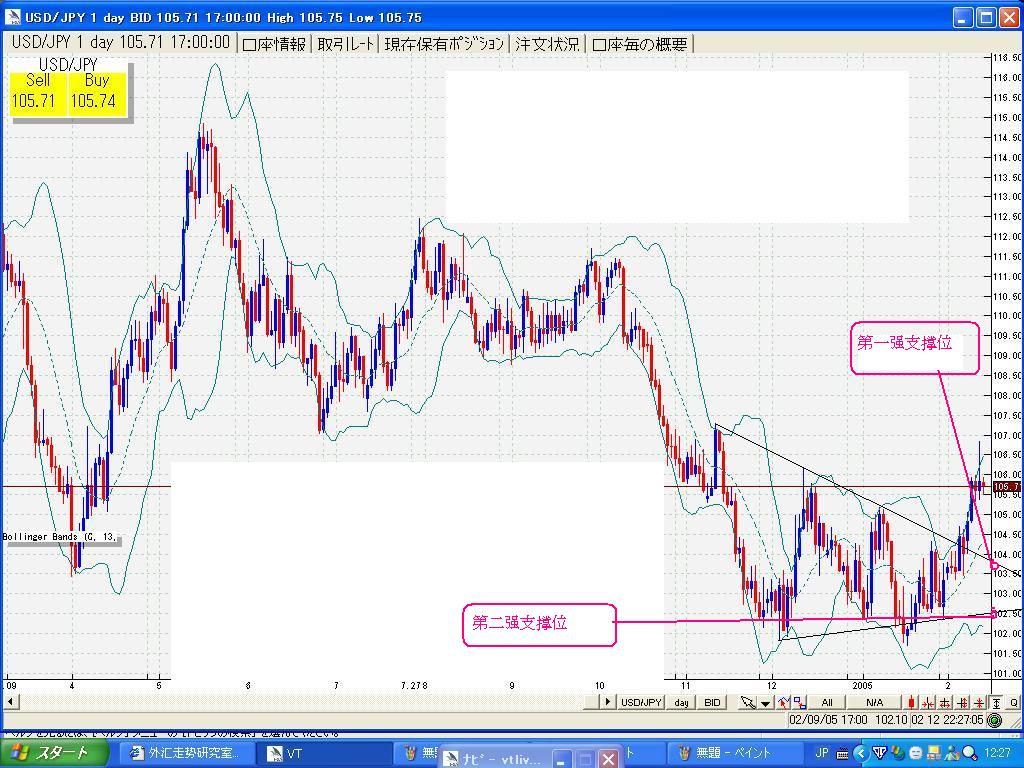Click the chart scrollbar left arrow

click(10, 701)
